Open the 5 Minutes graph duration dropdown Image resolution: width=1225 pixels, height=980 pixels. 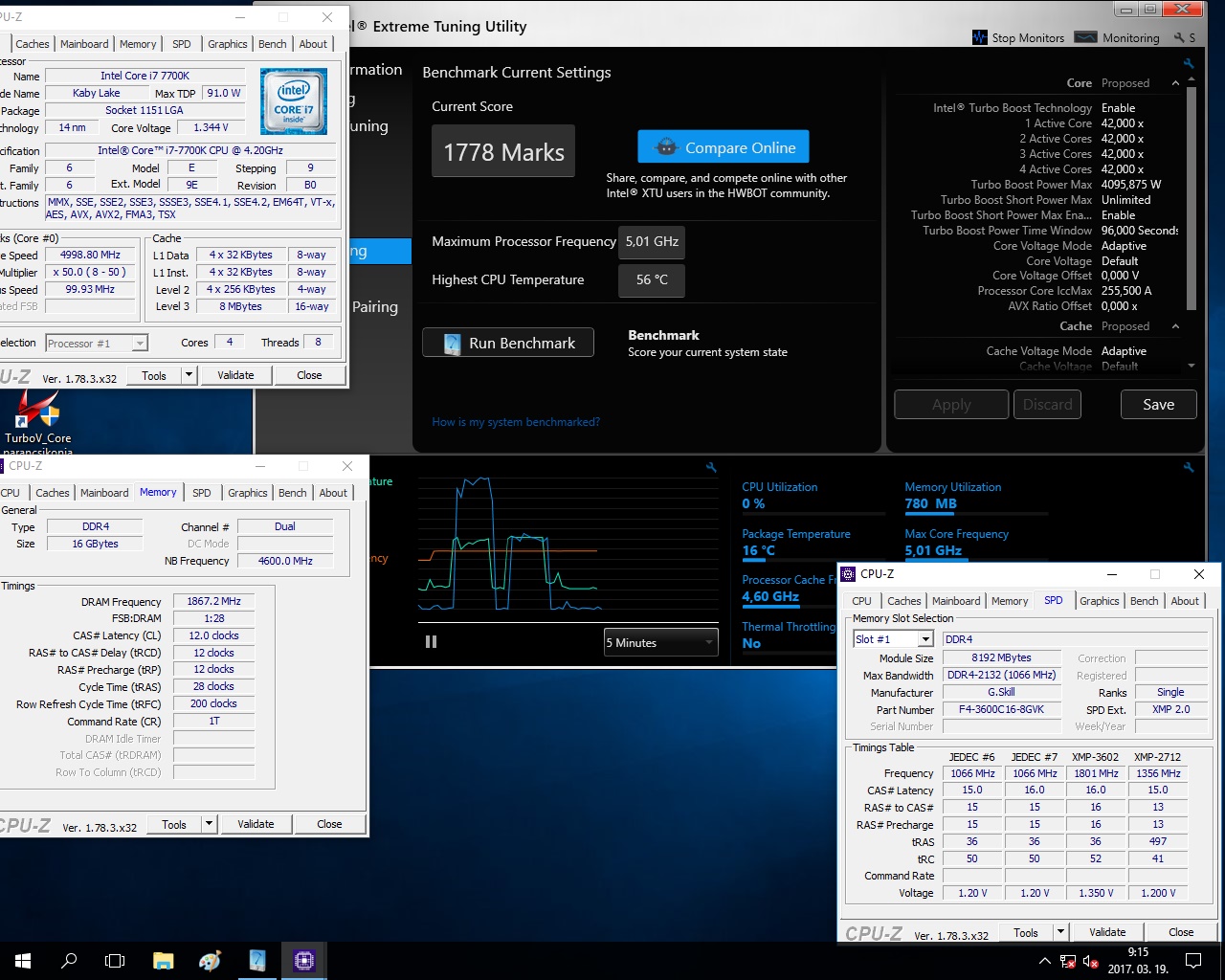pos(660,642)
